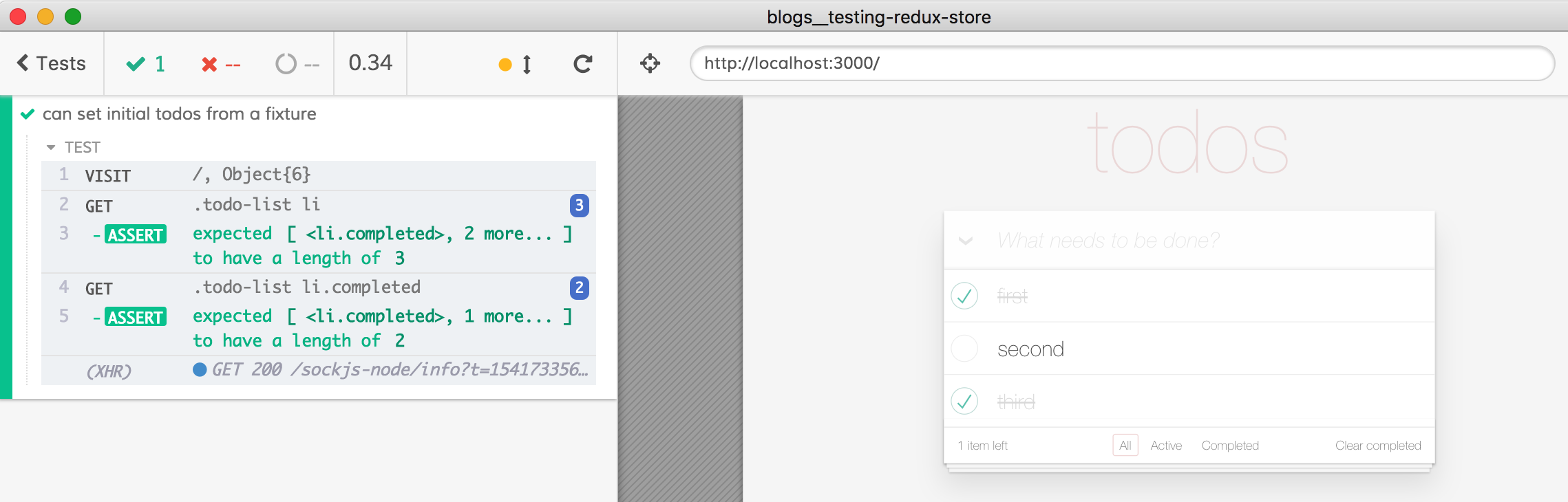This screenshot has width=1568, height=502.
Task: Click the '1 item left' counter
Action: 983,446
